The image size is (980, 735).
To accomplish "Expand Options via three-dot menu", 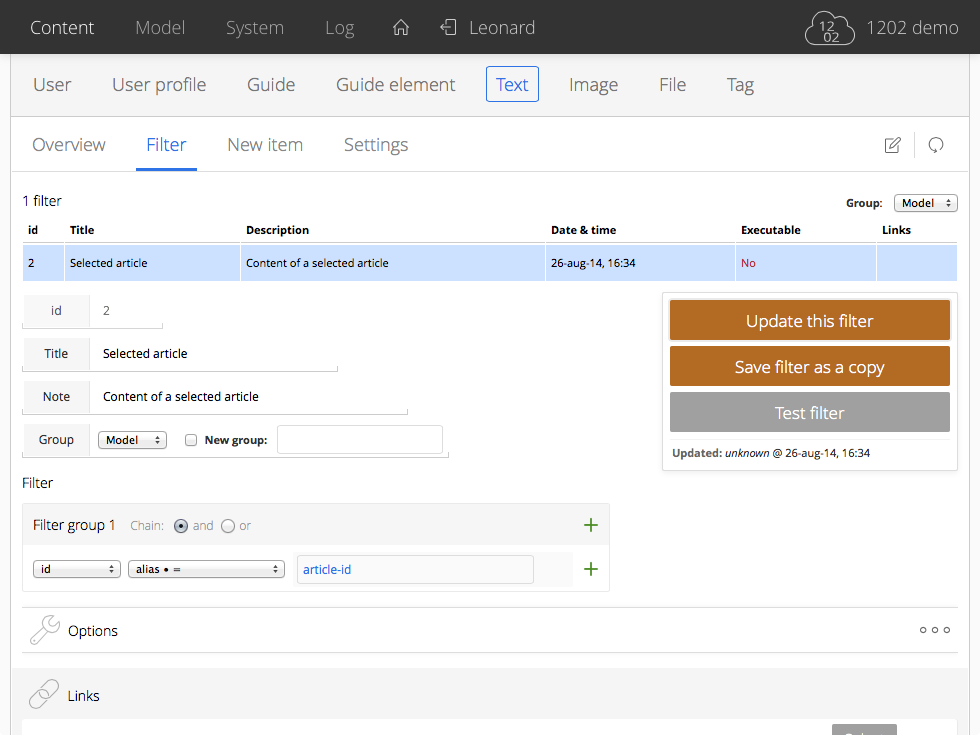I will pos(934,630).
